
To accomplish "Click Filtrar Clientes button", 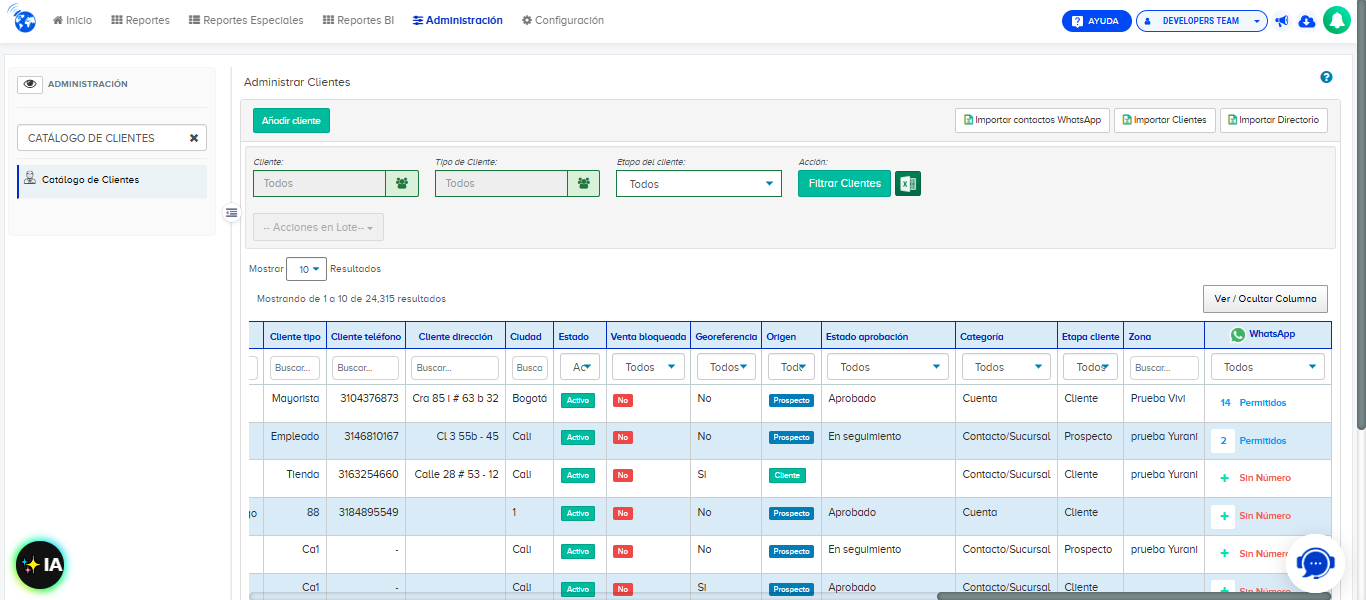I will pos(844,183).
